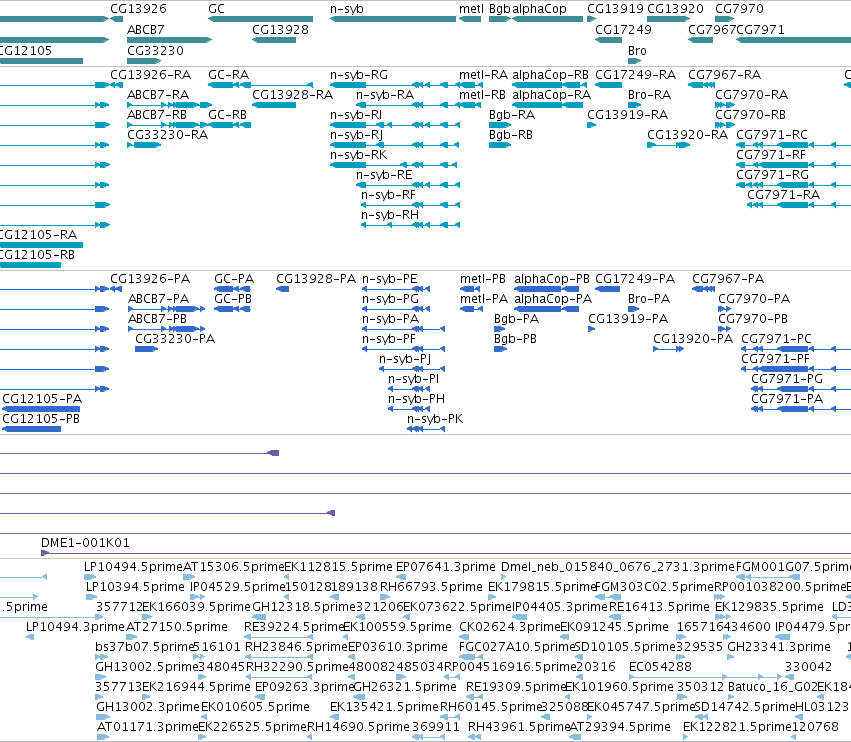
Task: Click transcript n-syb-RG
Action: 359,74
